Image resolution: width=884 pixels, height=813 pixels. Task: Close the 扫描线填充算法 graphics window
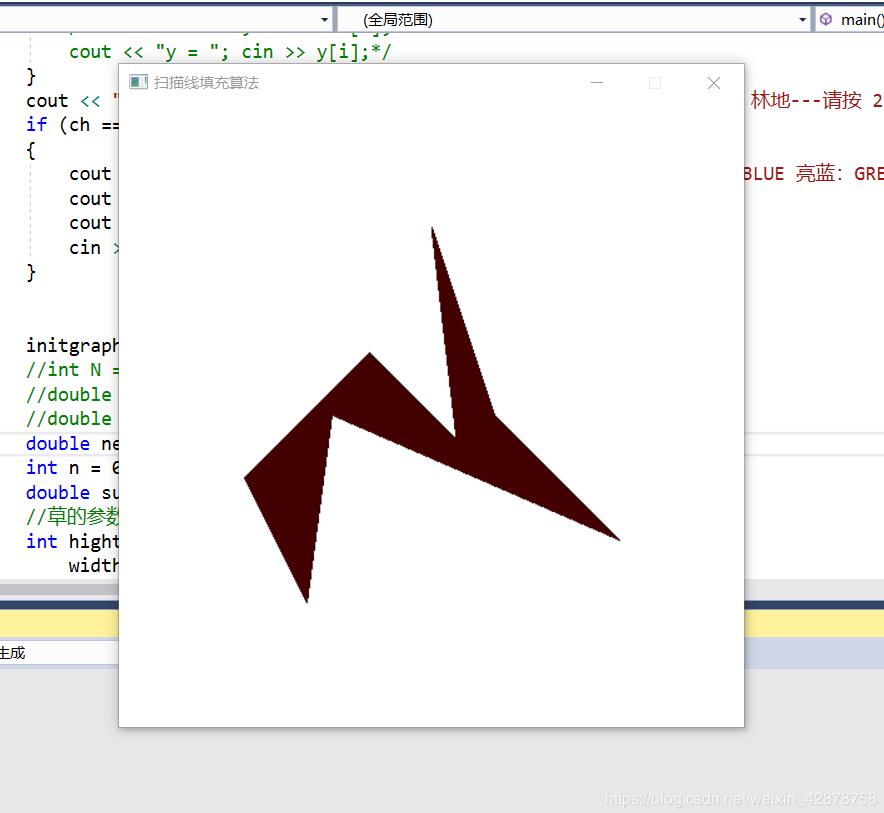point(713,83)
